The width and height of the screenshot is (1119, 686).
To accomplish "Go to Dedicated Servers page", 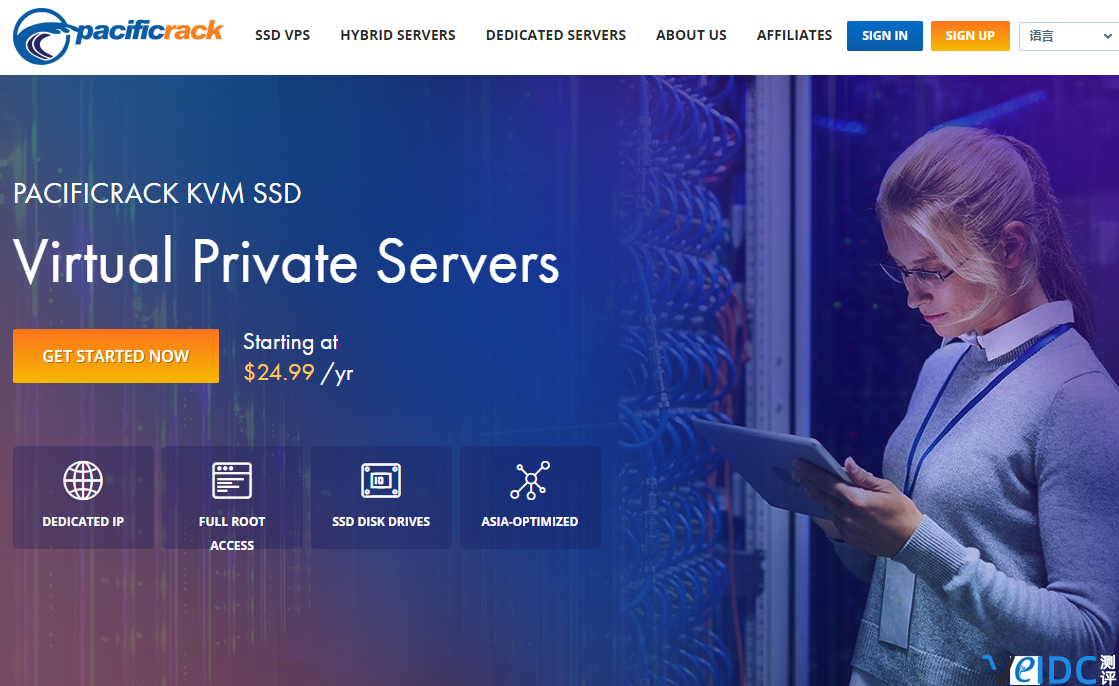I will 555,35.
